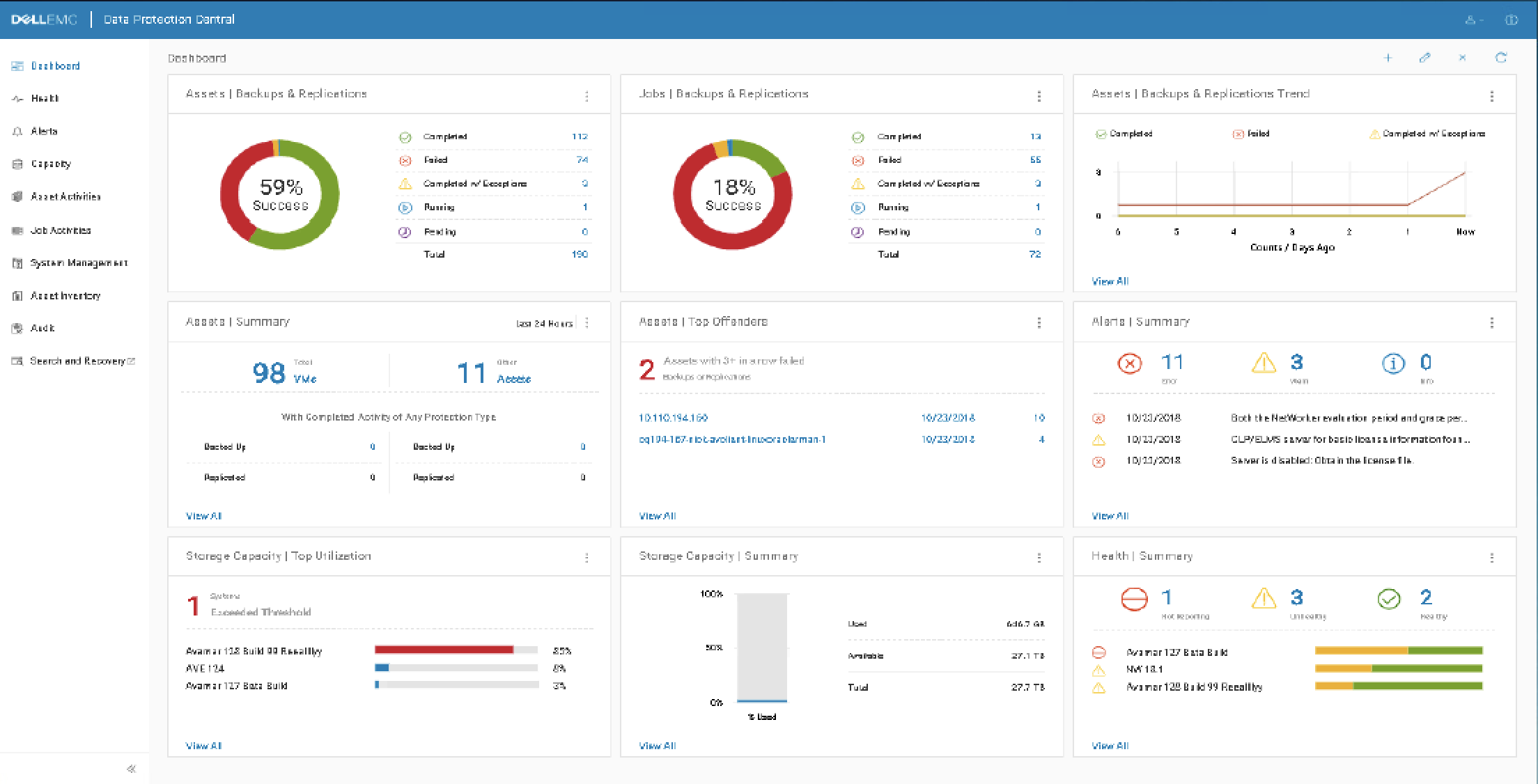This screenshot has width=1538, height=784.
Task: Click View All in Storage Capacity Summary
Action: click(x=657, y=746)
